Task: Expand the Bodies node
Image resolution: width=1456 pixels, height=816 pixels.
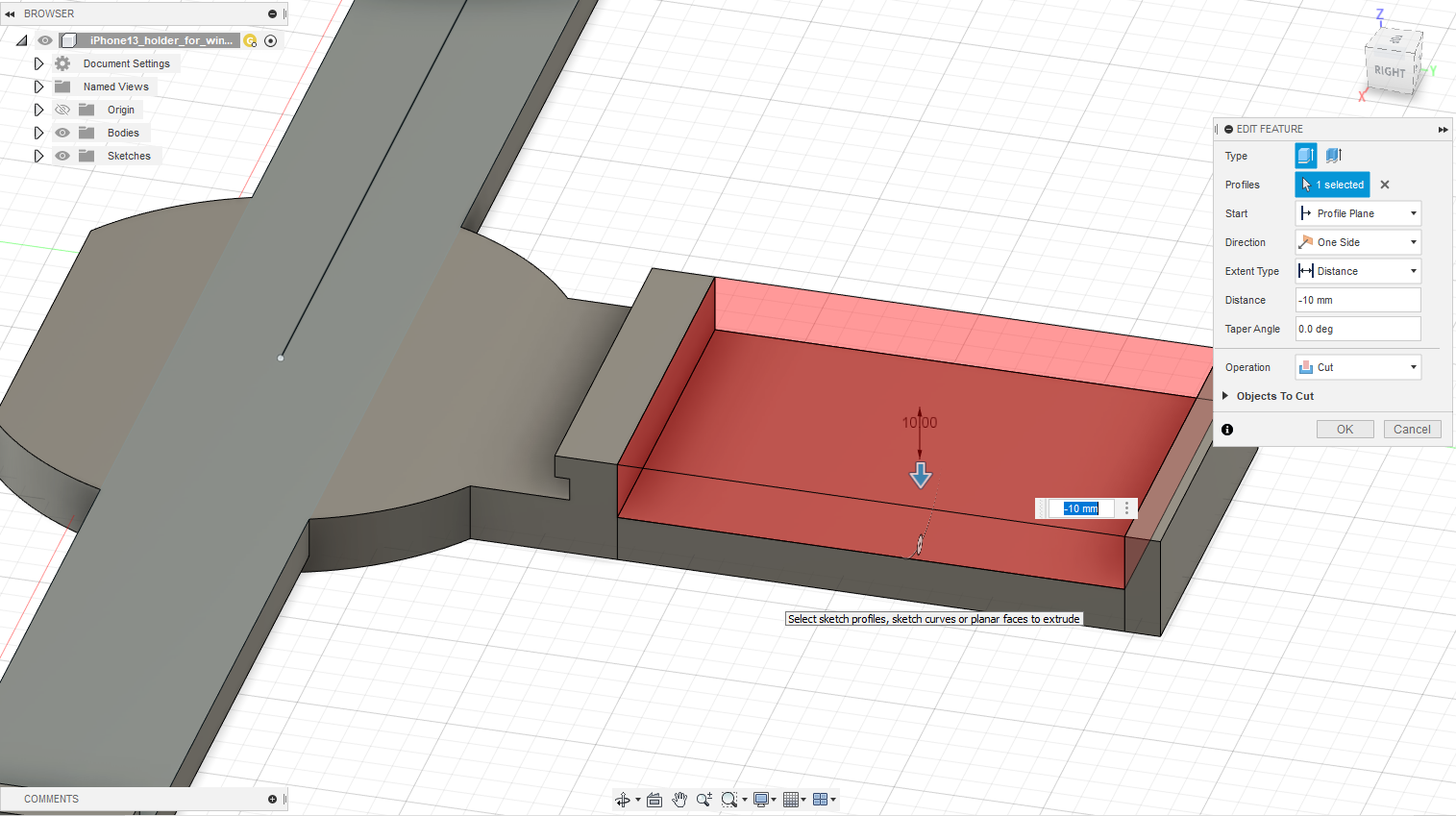Action: tap(38, 133)
